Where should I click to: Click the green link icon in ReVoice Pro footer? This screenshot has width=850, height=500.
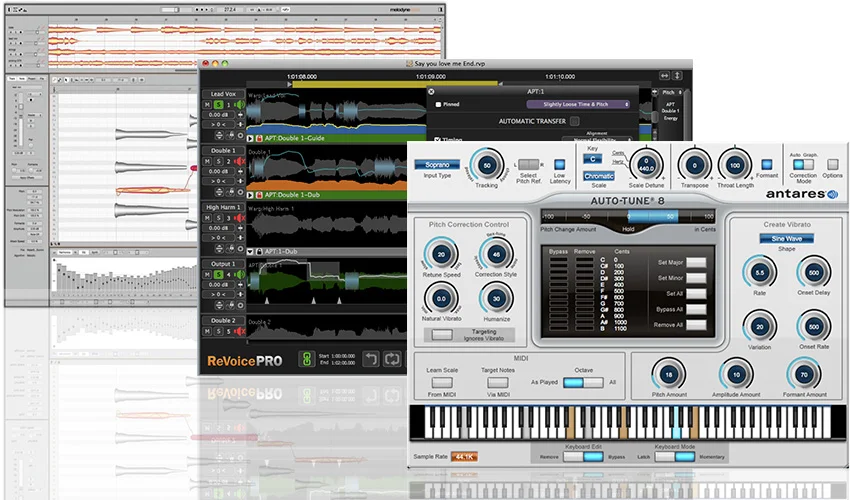[307, 358]
